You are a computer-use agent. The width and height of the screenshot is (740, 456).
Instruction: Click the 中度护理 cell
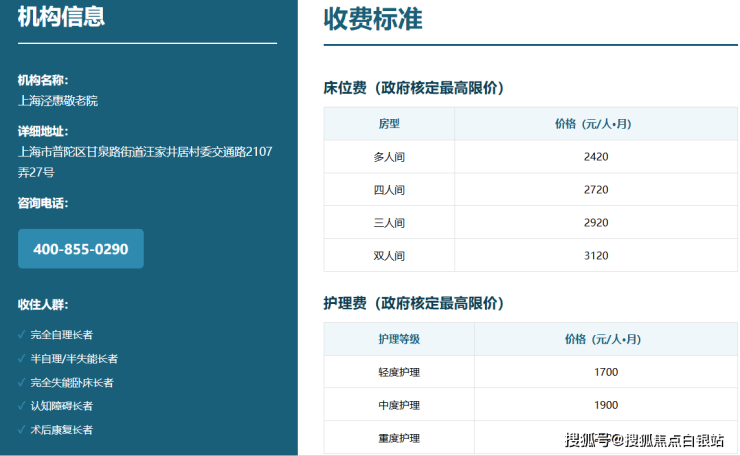coord(399,405)
